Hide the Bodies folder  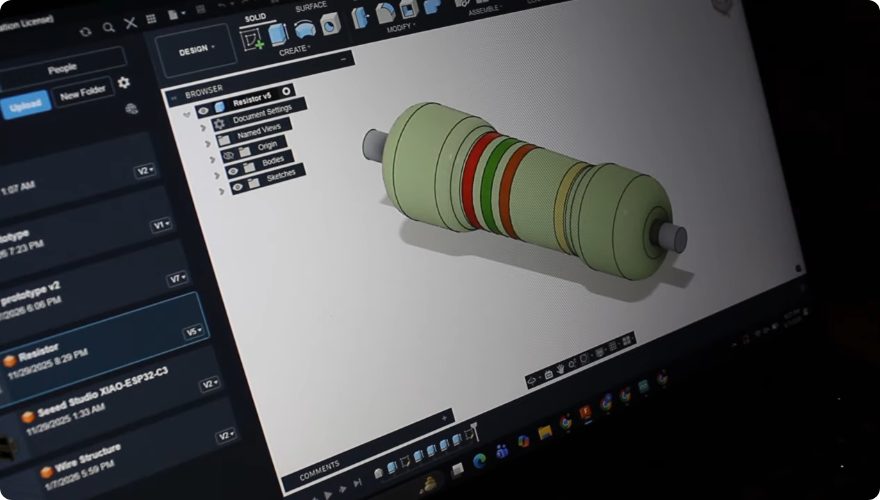[x=233, y=171]
